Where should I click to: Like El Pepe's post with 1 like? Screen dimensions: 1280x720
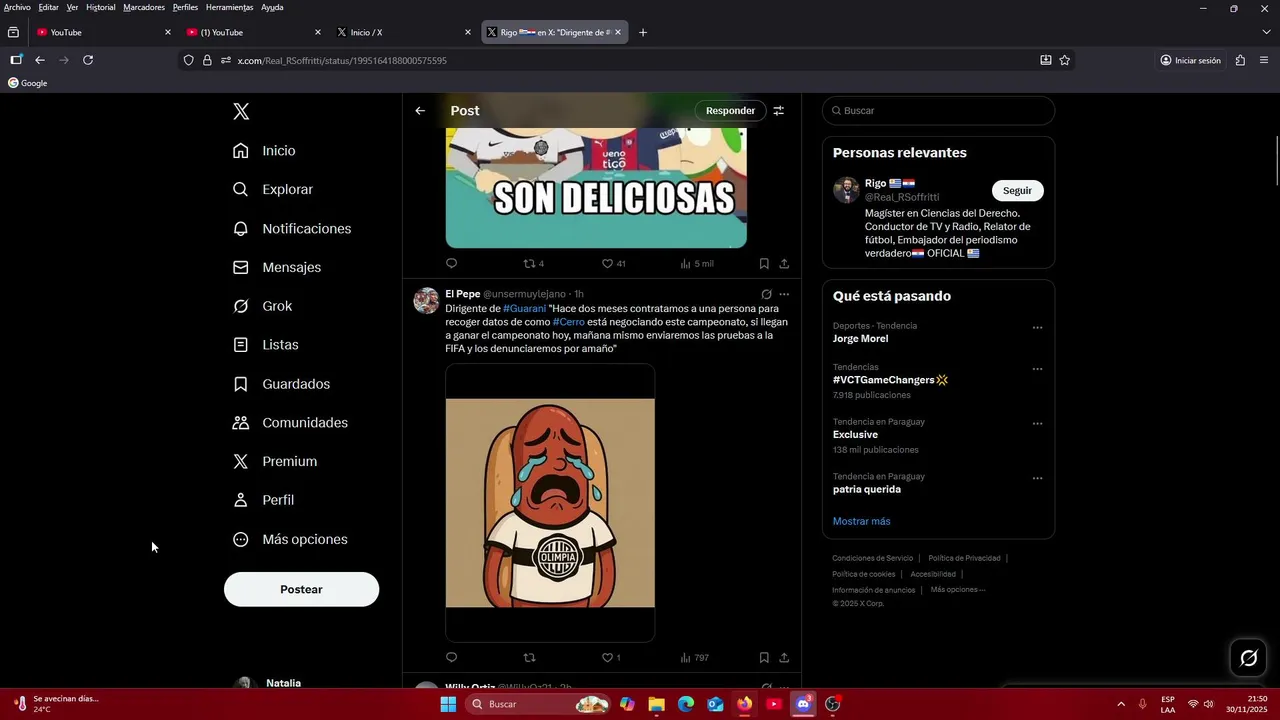[x=611, y=658]
